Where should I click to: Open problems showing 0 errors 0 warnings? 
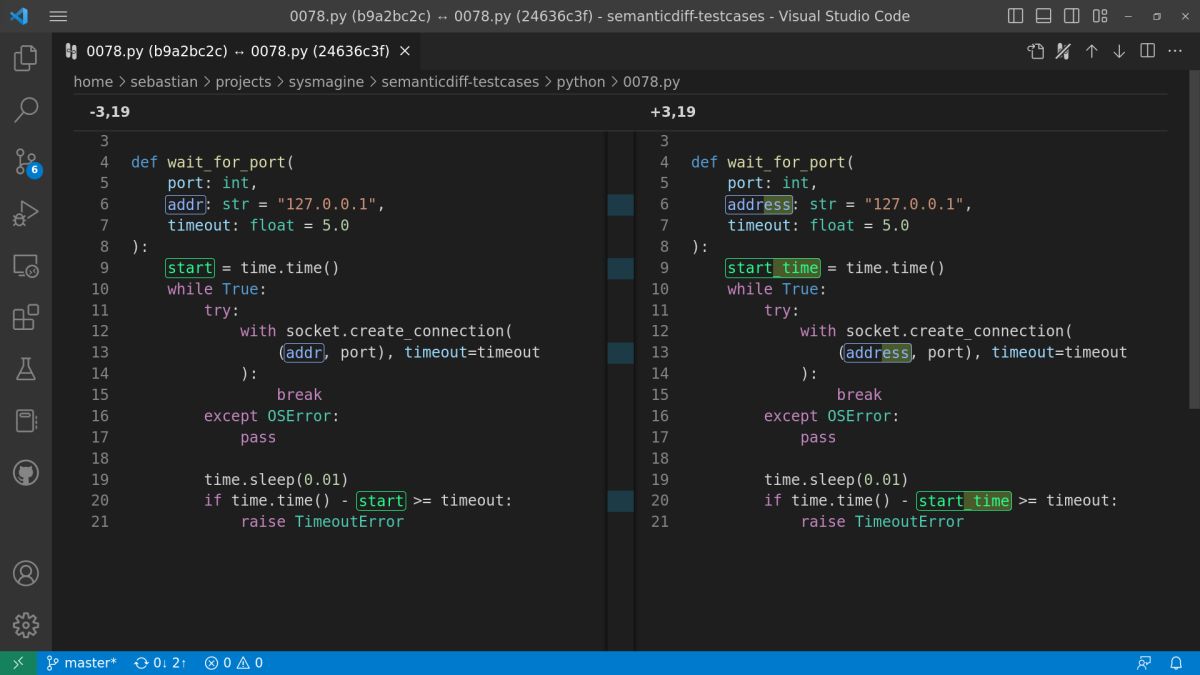233,663
